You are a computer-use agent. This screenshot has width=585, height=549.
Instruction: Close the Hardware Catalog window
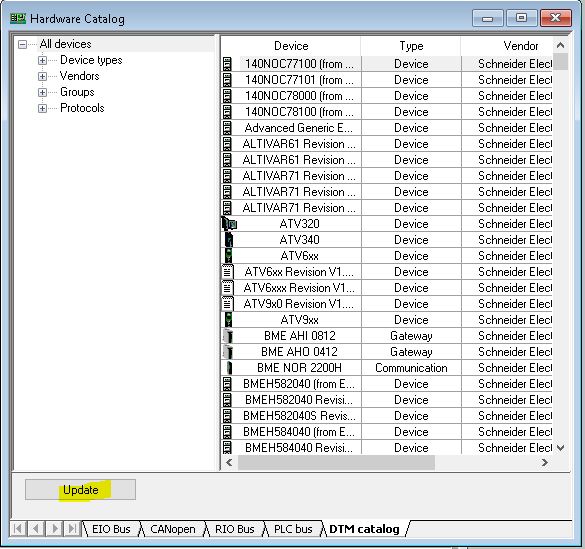coord(556,18)
